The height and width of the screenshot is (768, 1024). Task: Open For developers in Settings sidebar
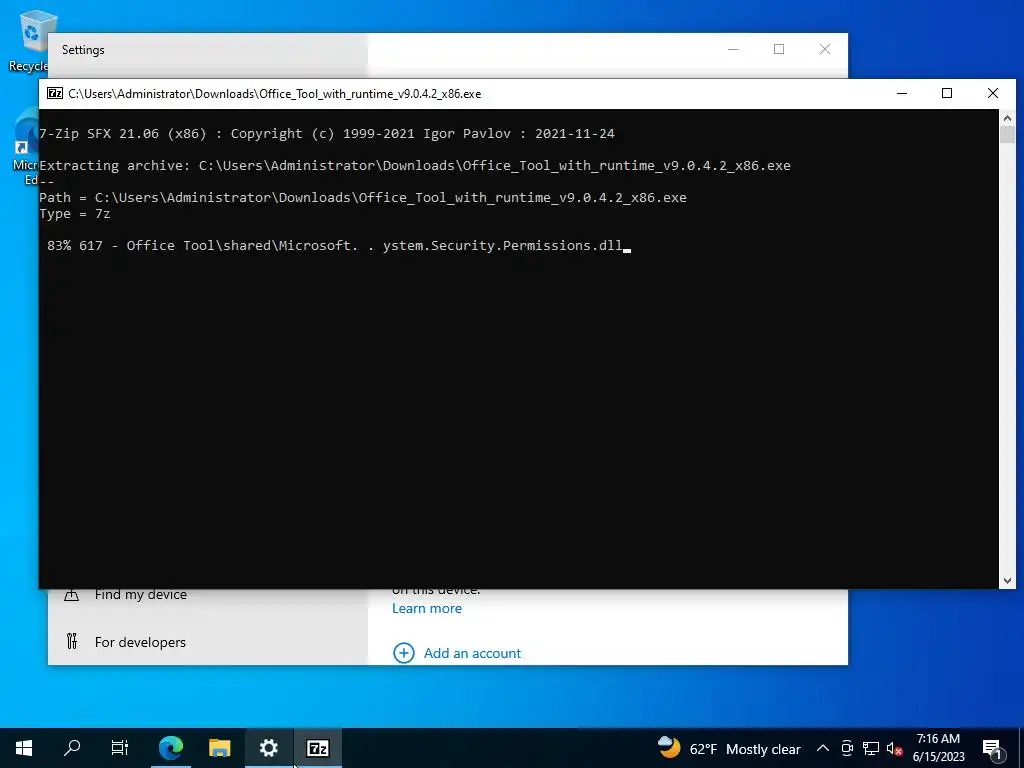click(140, 642)
